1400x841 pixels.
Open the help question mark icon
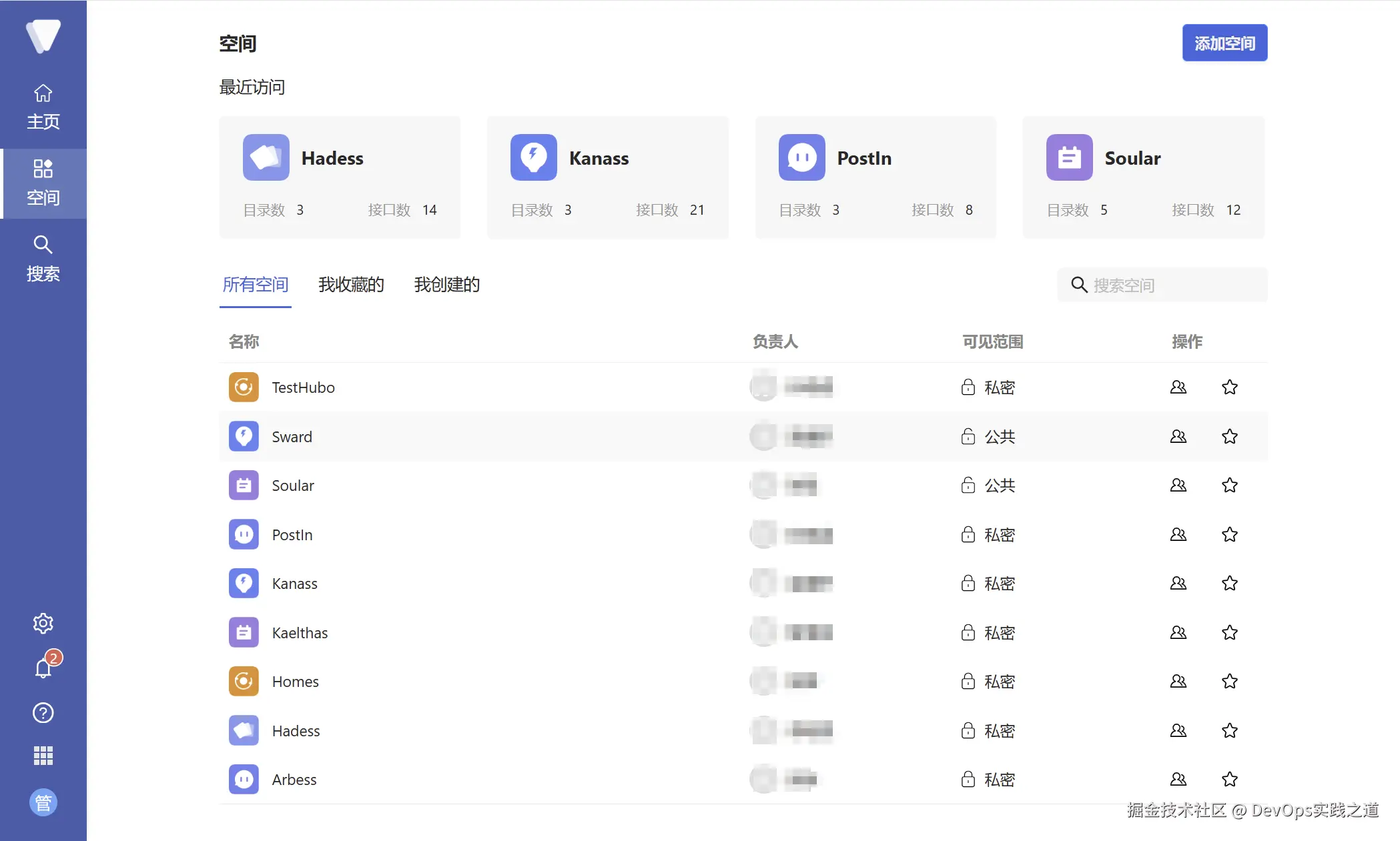pos(43,712)
